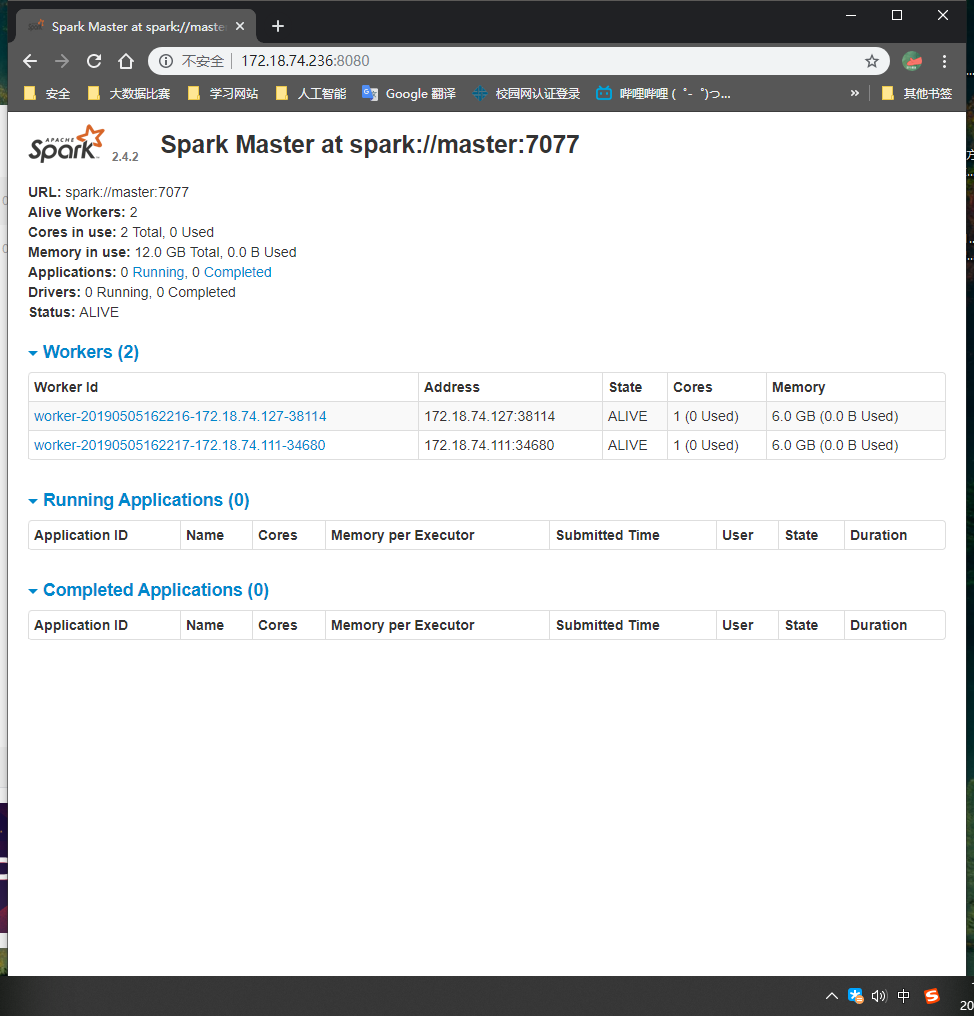The image size is (974, 1016).
Task: Open the Completed applications link
Action: pyautogui.click(x=238, y=272)
